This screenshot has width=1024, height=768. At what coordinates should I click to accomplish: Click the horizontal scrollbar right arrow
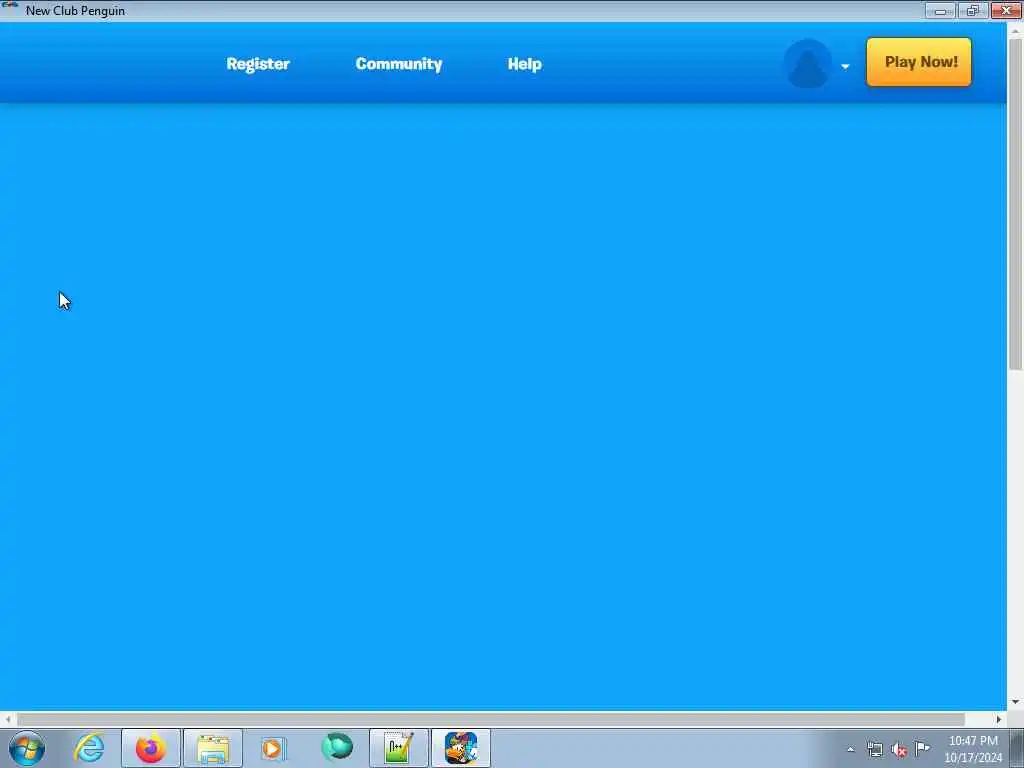(999, 719)
